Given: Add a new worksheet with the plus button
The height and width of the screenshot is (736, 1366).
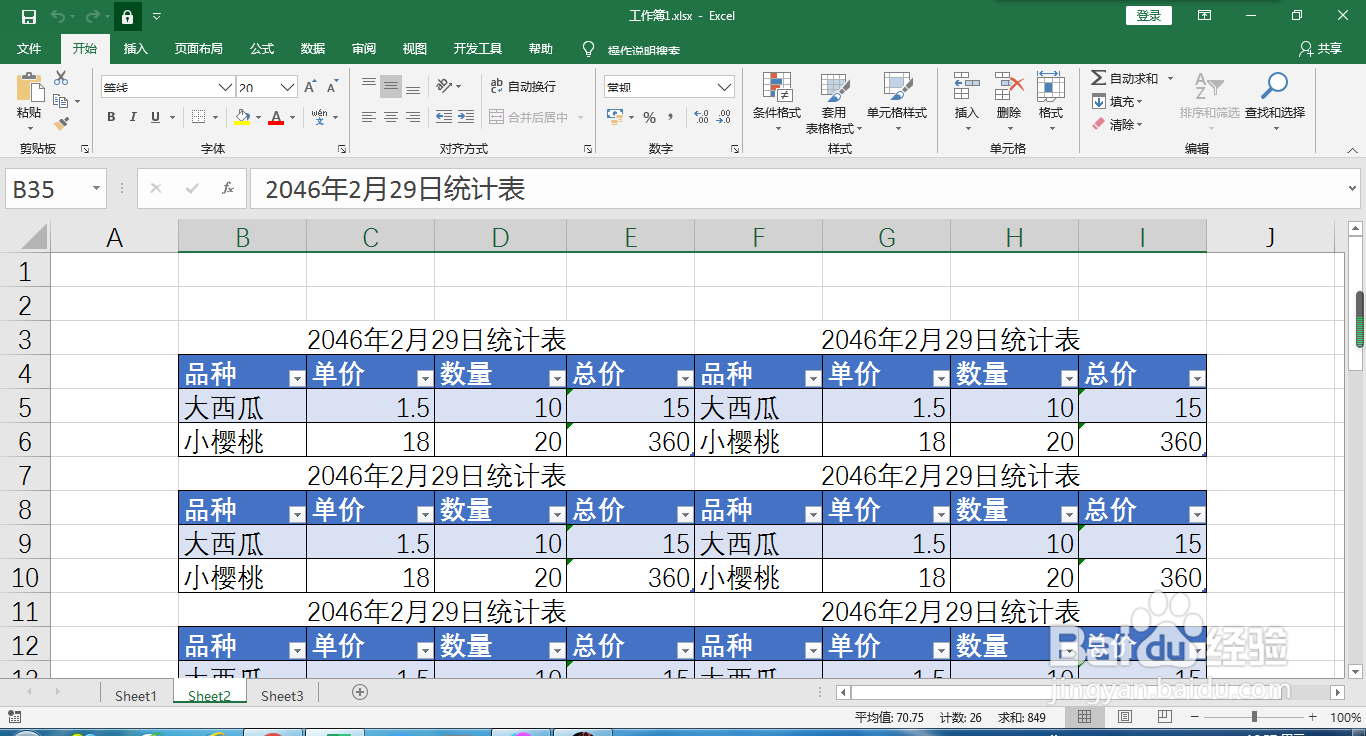Looking at the screenshot, I should click(x=358, y=692).
